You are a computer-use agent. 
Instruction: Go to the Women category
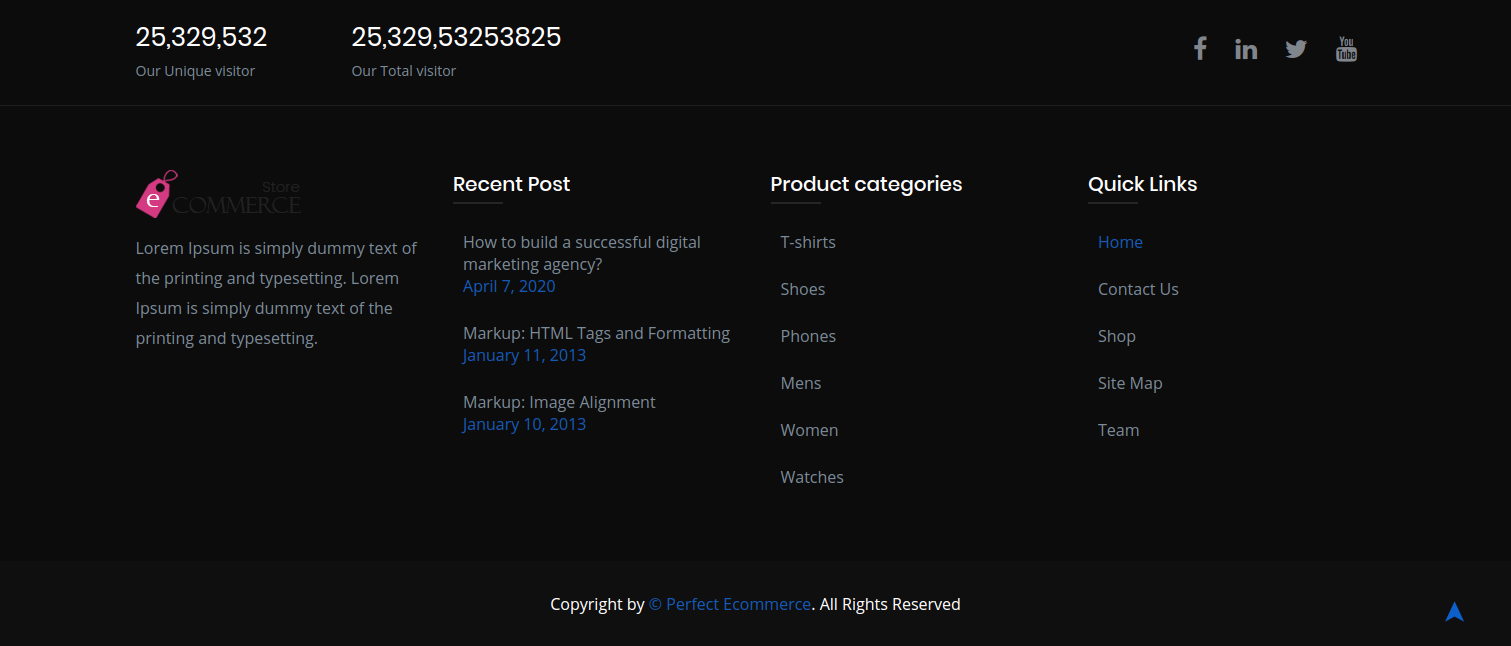coord(809,430)
